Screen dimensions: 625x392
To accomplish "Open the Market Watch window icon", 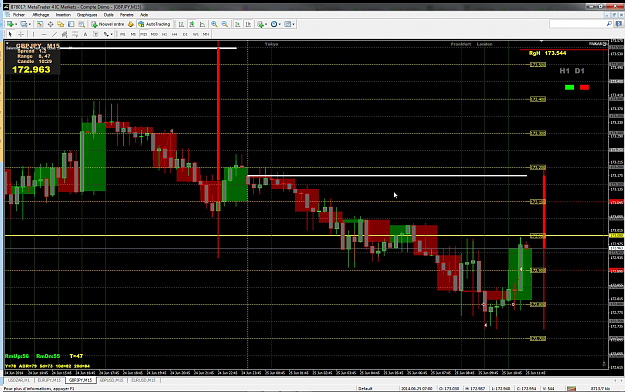I will (x=40, y=24).
